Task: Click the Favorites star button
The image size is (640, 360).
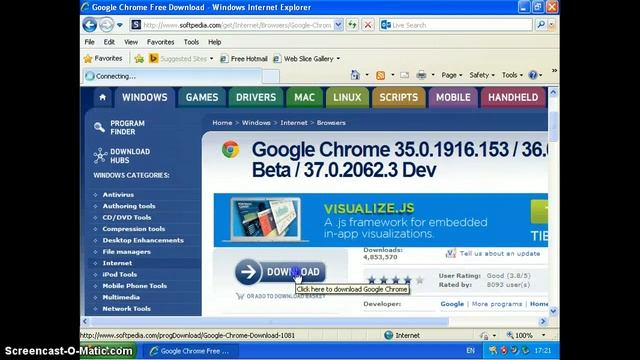Action: click(103, 58)
